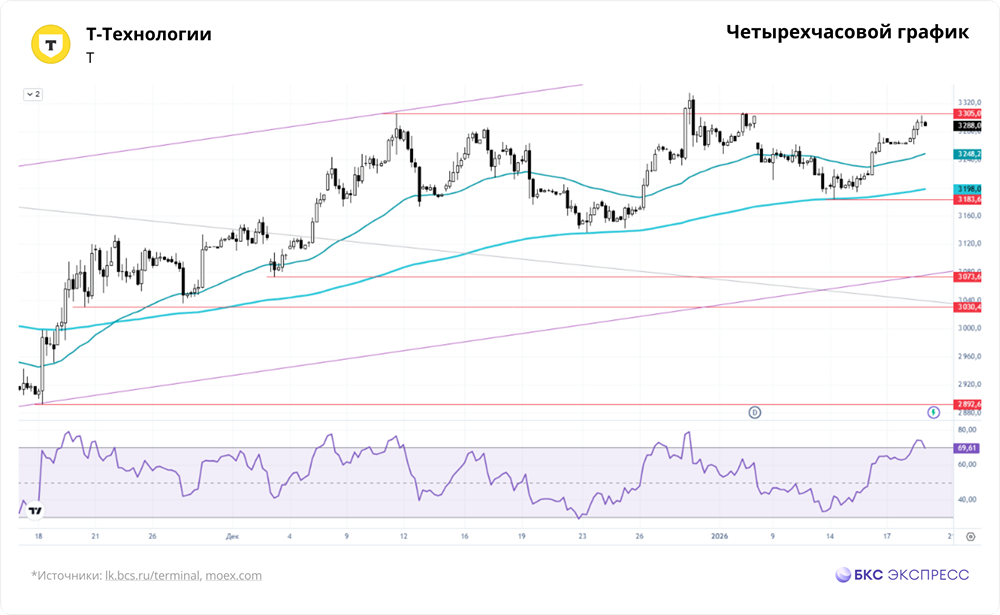This screenshot has width=1000, height=615.
Task: Select the 3305,0 resistance price label
Action: (x=967, y=114)
